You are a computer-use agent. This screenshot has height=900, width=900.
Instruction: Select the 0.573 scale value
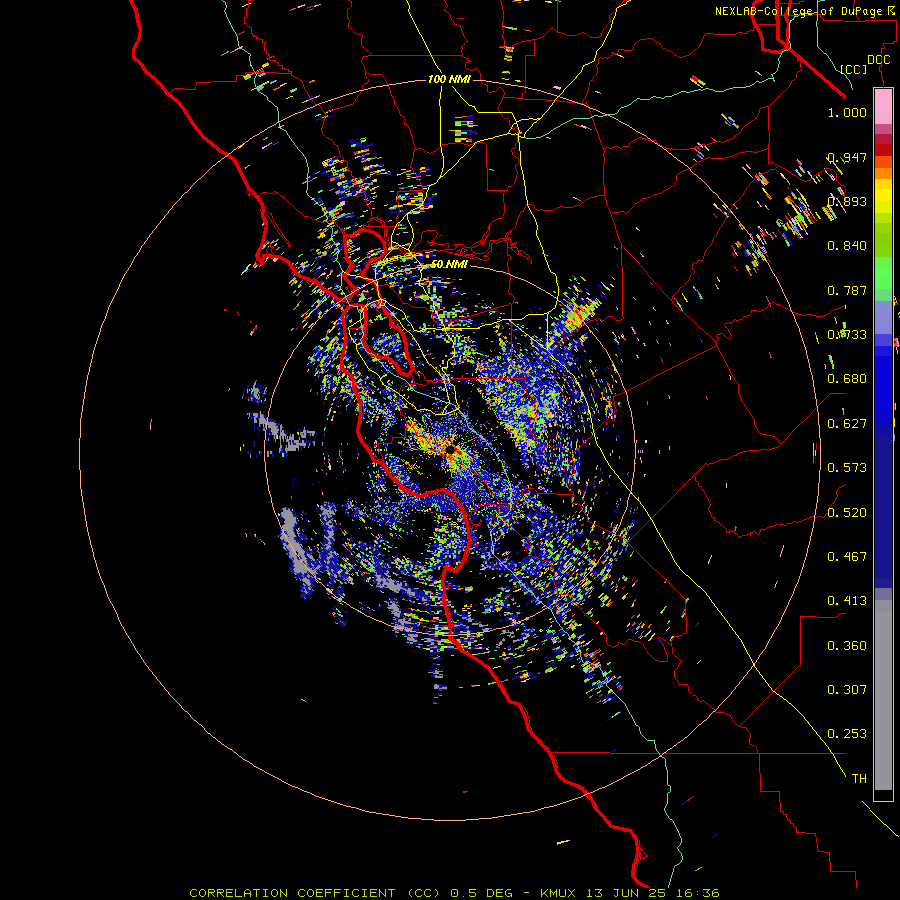point(847,468)
